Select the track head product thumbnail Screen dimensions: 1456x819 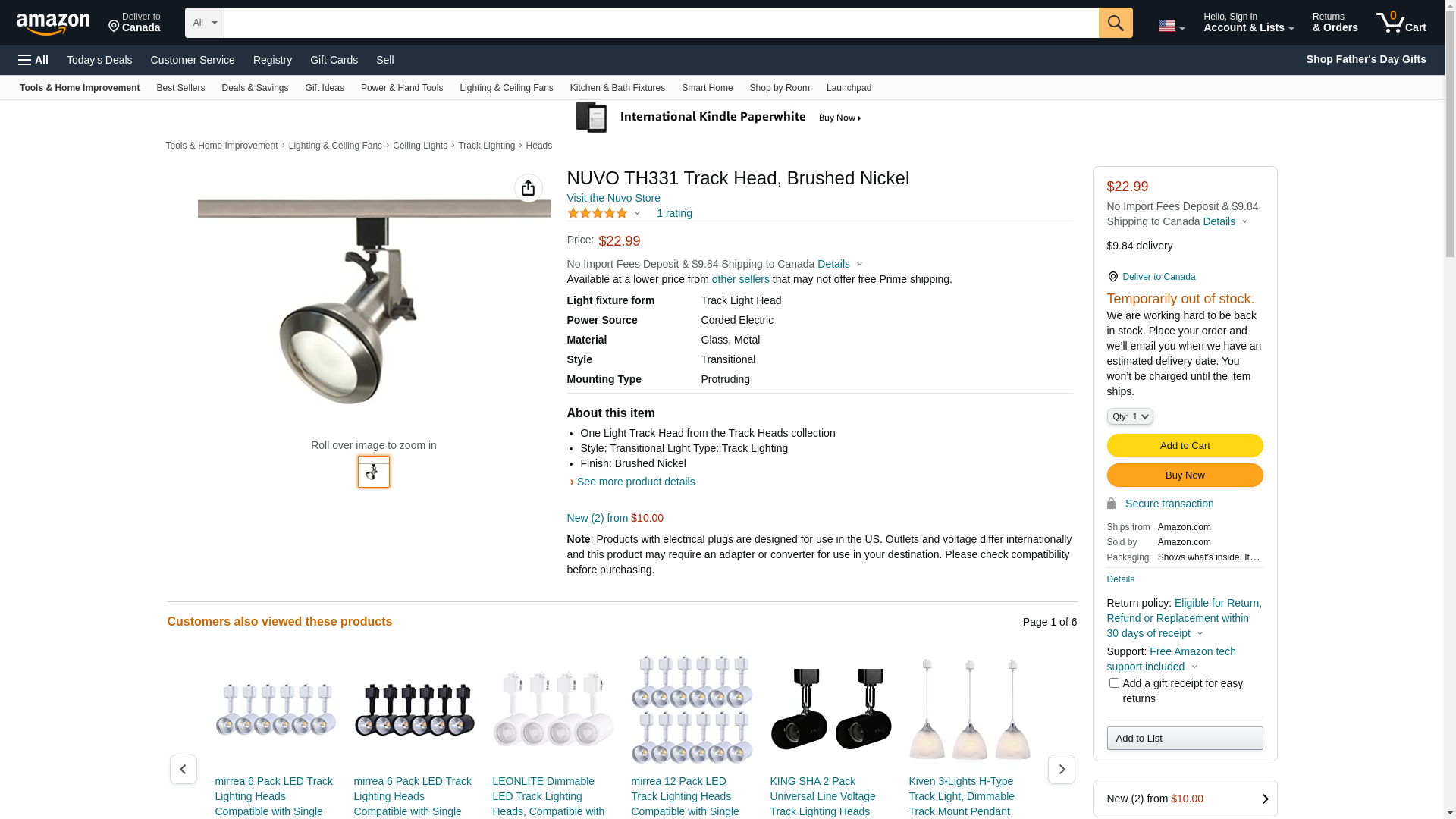point(374,472)
